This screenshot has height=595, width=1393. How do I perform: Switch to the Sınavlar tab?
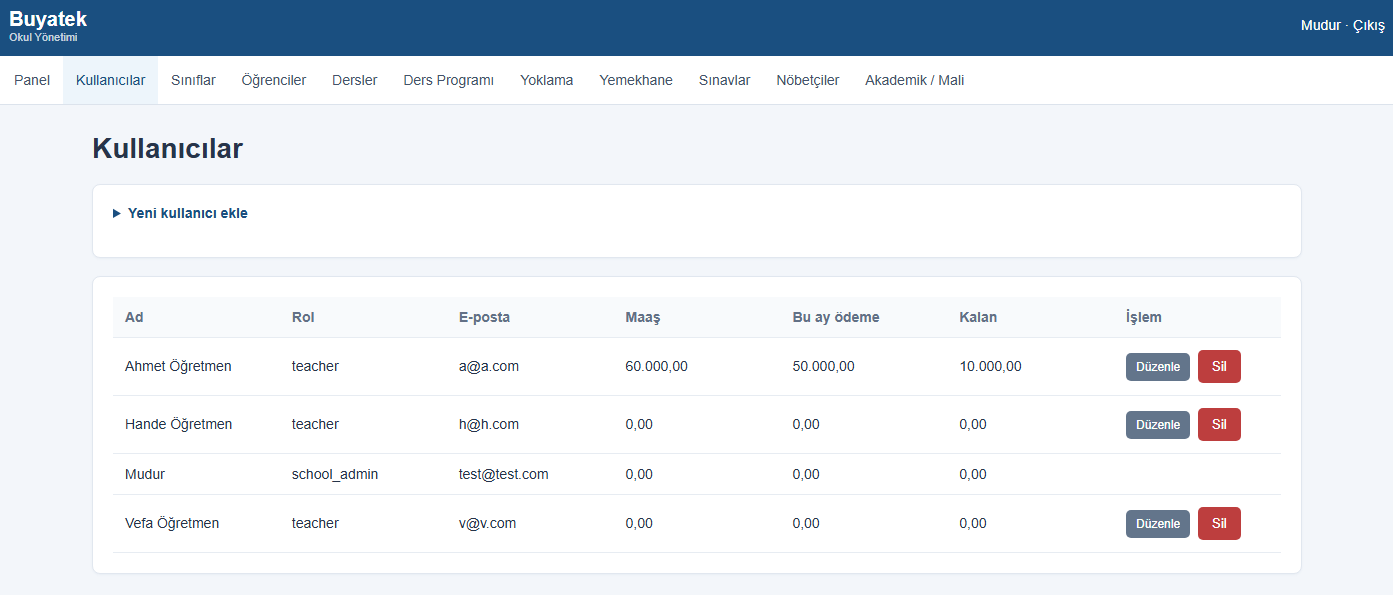pyautogui.click(x=725, y=80)
